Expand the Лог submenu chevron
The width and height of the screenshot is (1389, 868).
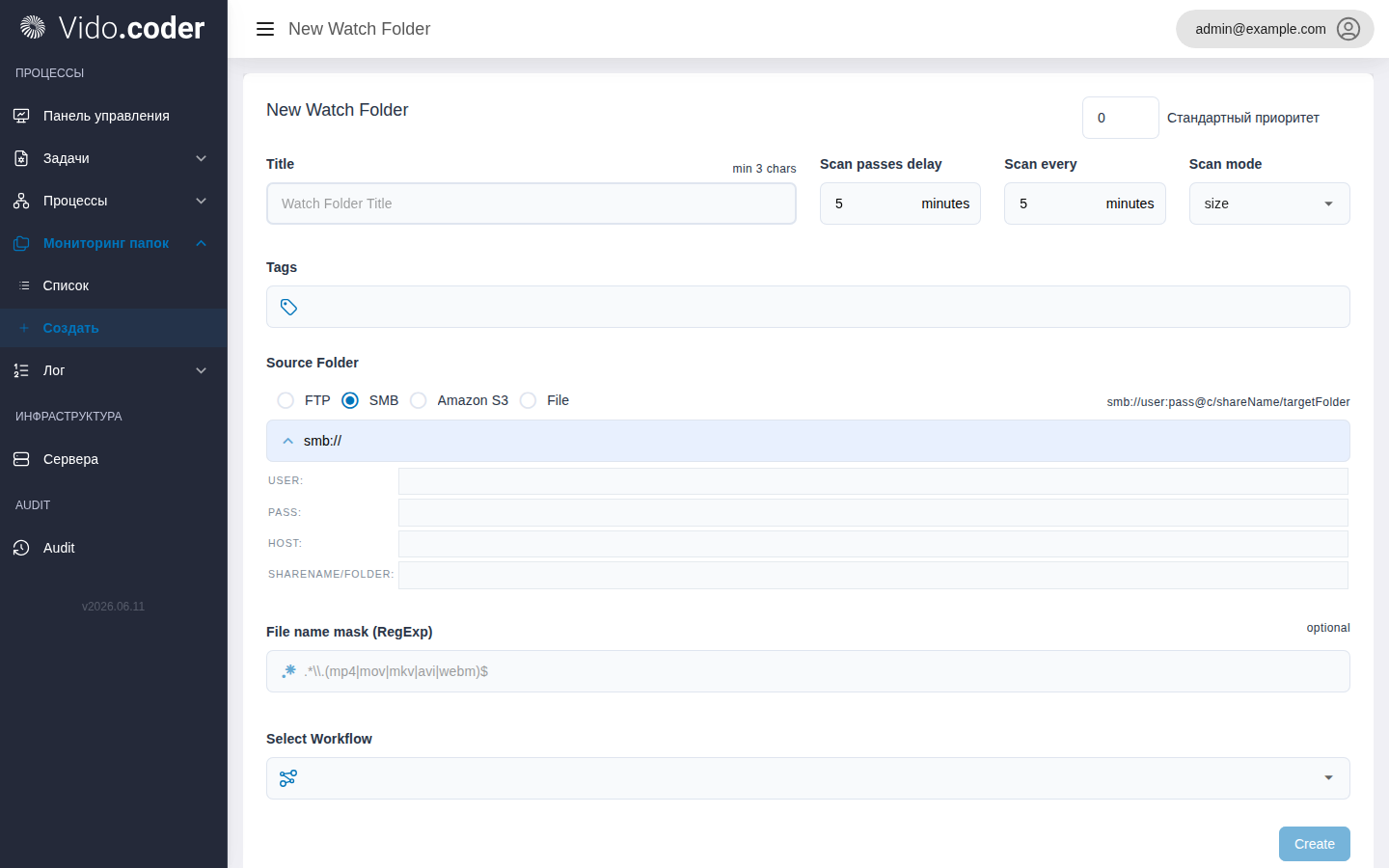coord(202,370)
